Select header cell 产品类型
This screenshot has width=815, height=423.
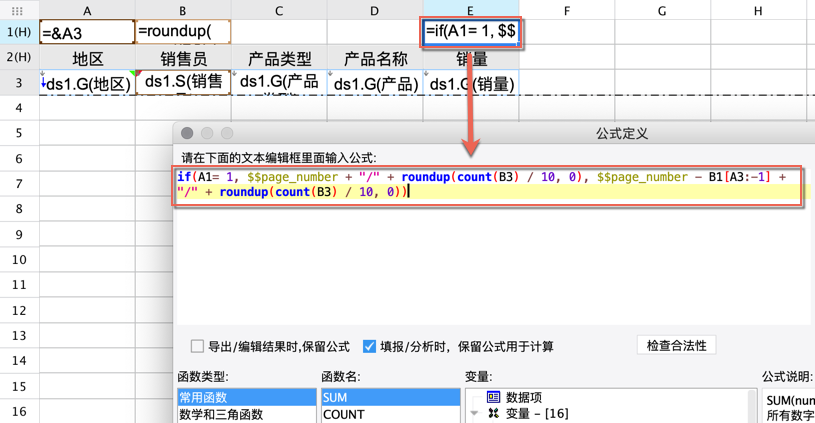point(279,58)
